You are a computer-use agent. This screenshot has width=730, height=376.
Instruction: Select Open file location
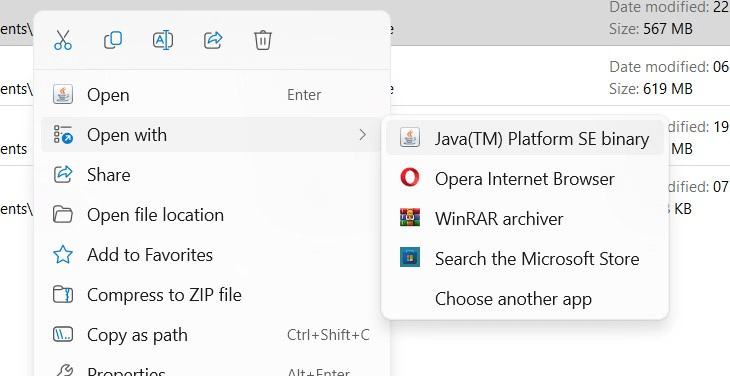tap(212, 215)
